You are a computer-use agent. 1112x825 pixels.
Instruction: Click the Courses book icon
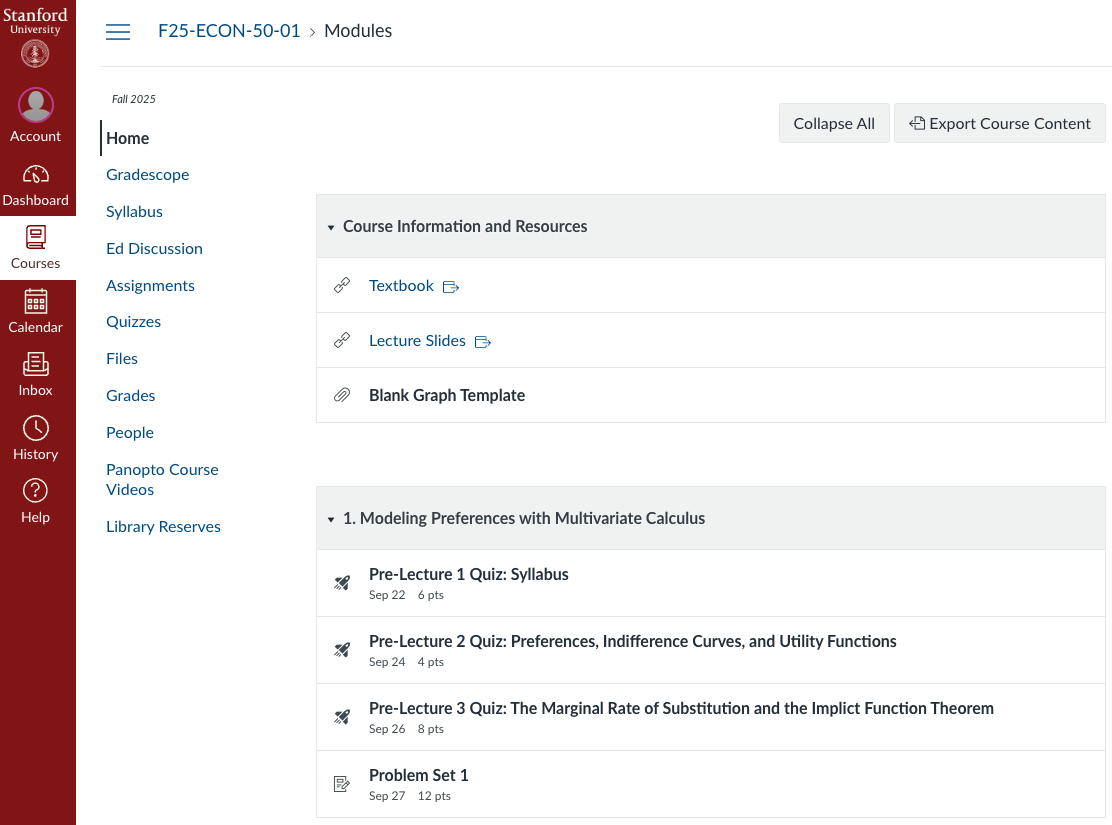click(x=35, y=238)
